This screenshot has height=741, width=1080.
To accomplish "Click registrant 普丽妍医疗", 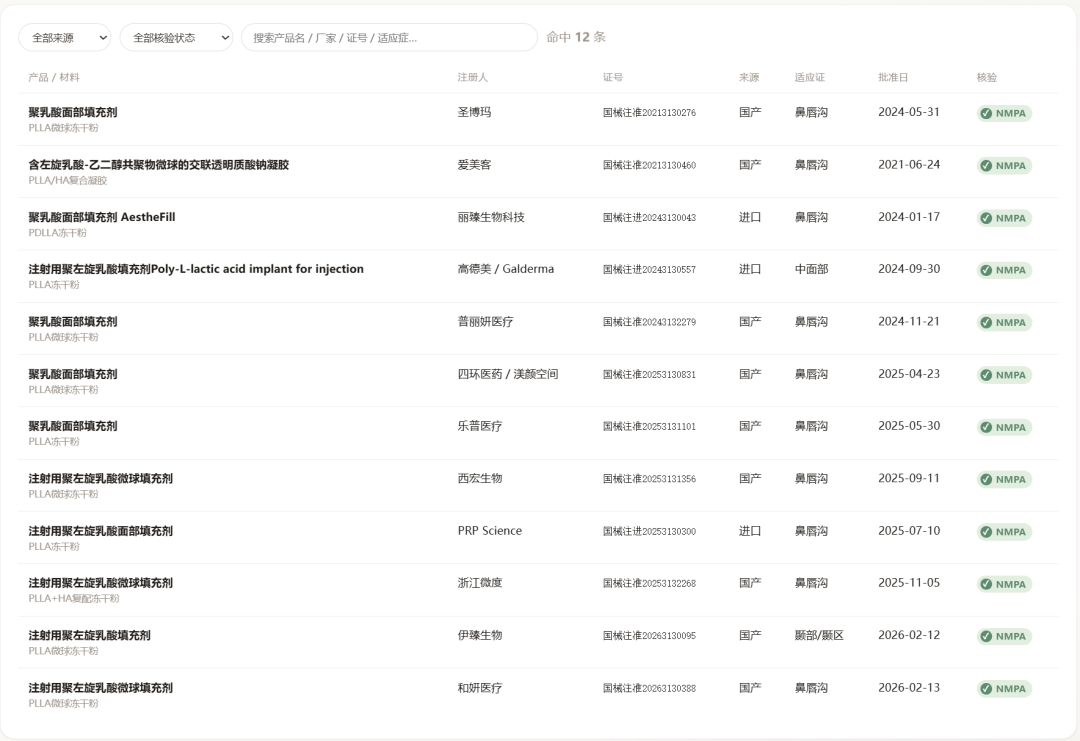I will 486,322.
